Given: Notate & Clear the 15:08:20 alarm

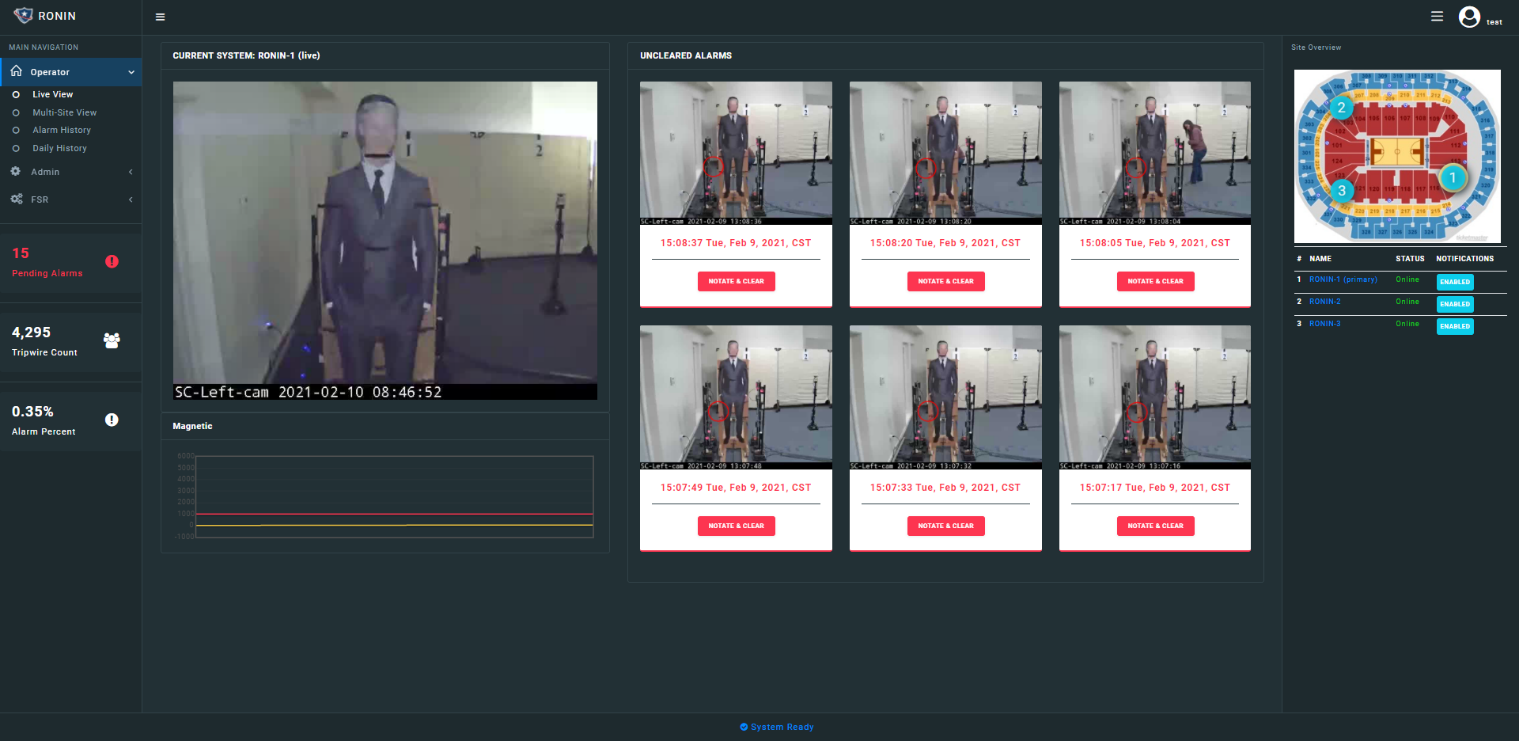Looking at the screenshot, I should pyautogui.click(x=946, y=281).
